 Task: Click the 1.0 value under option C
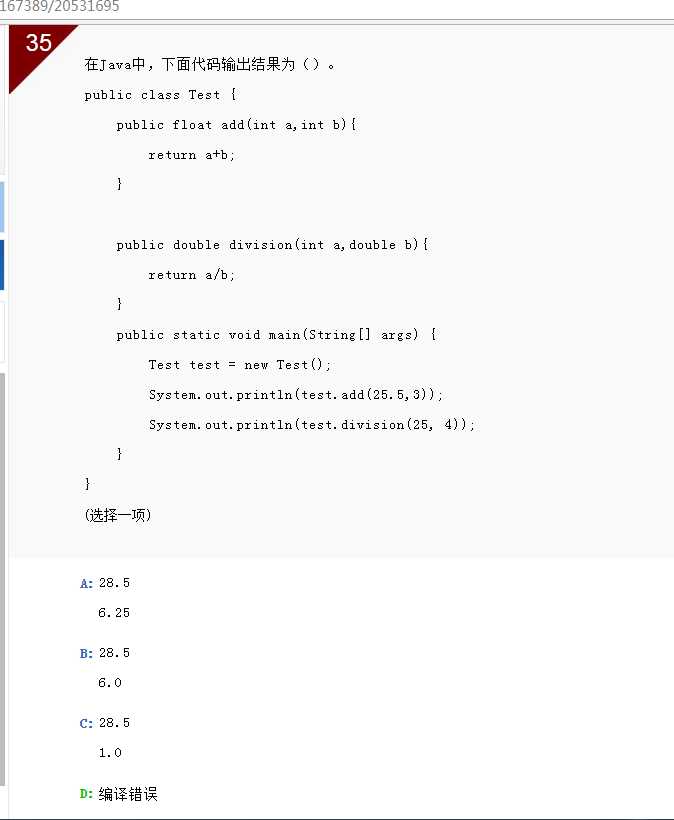click(110, 753)
